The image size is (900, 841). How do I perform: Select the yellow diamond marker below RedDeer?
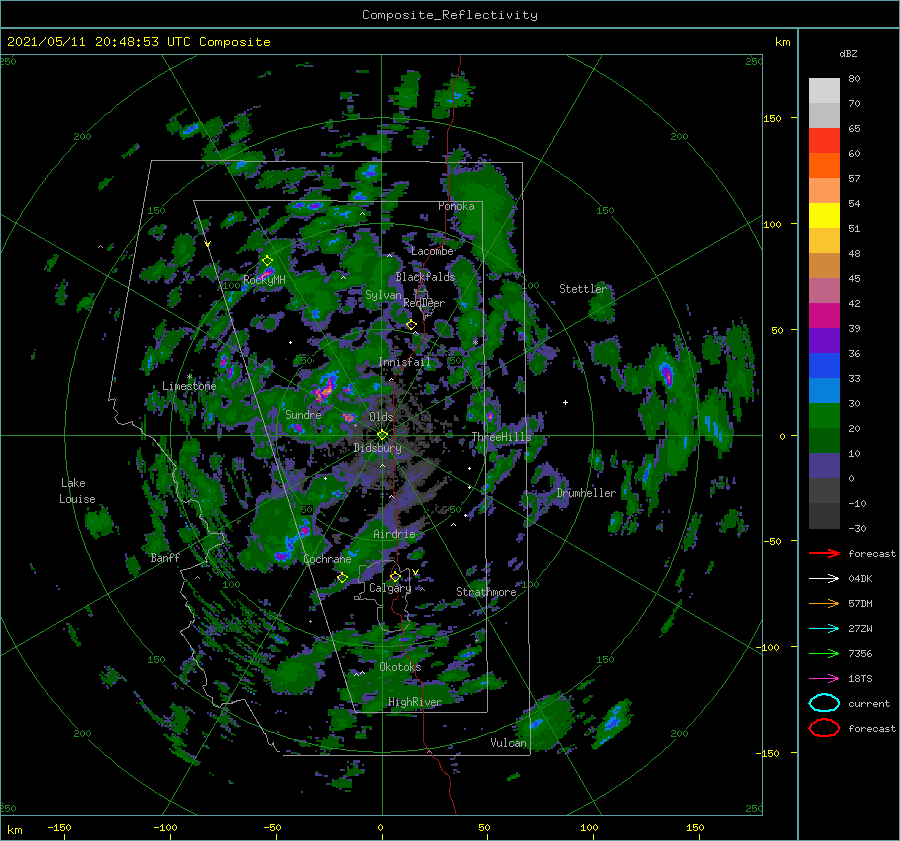coord(411,325)
